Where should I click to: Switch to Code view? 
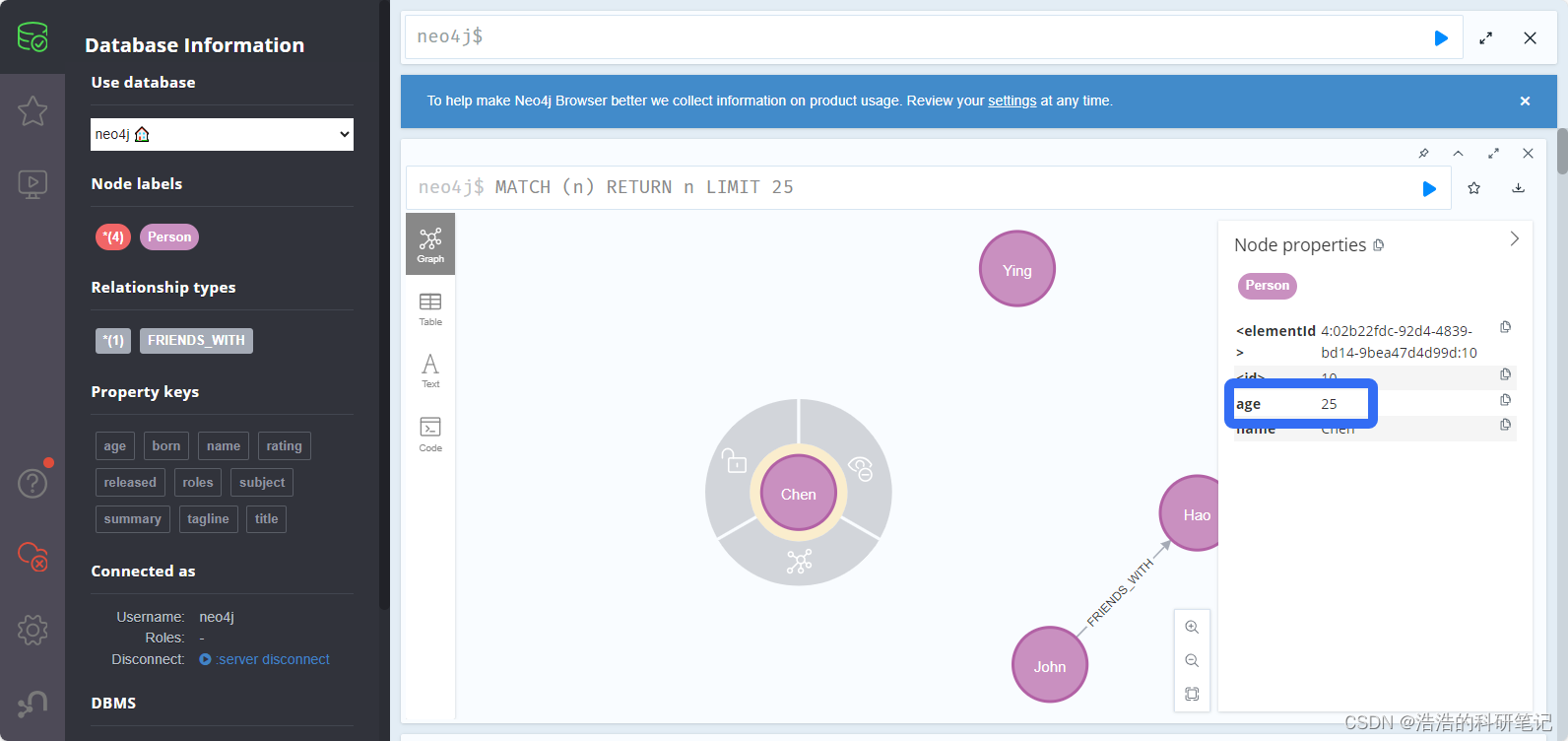click(430, 435)
